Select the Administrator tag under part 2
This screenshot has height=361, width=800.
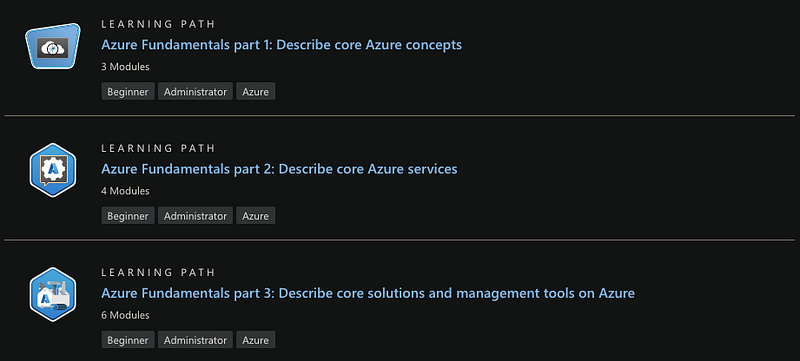point(195,216)
